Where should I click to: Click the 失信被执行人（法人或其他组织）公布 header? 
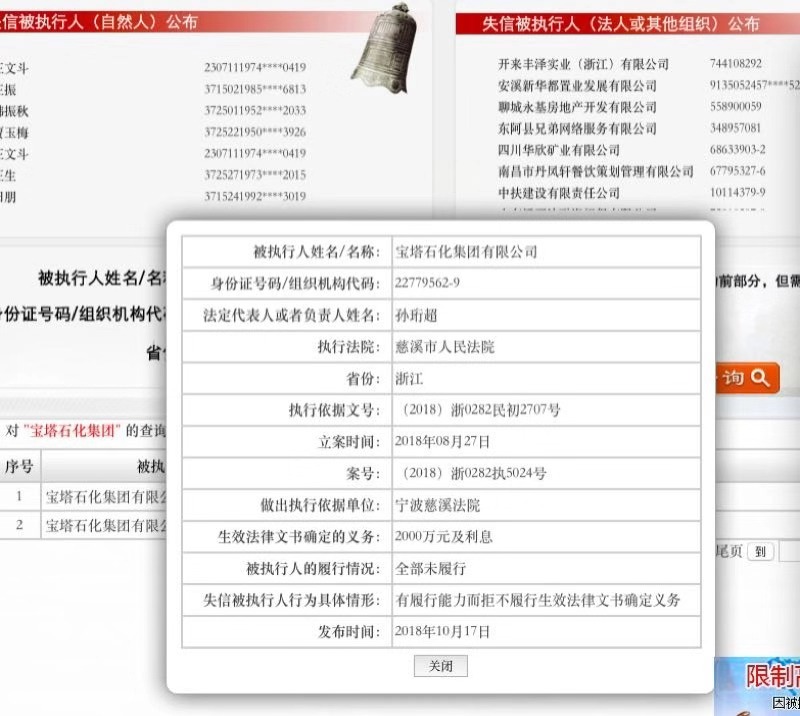(x=621, y=24)
